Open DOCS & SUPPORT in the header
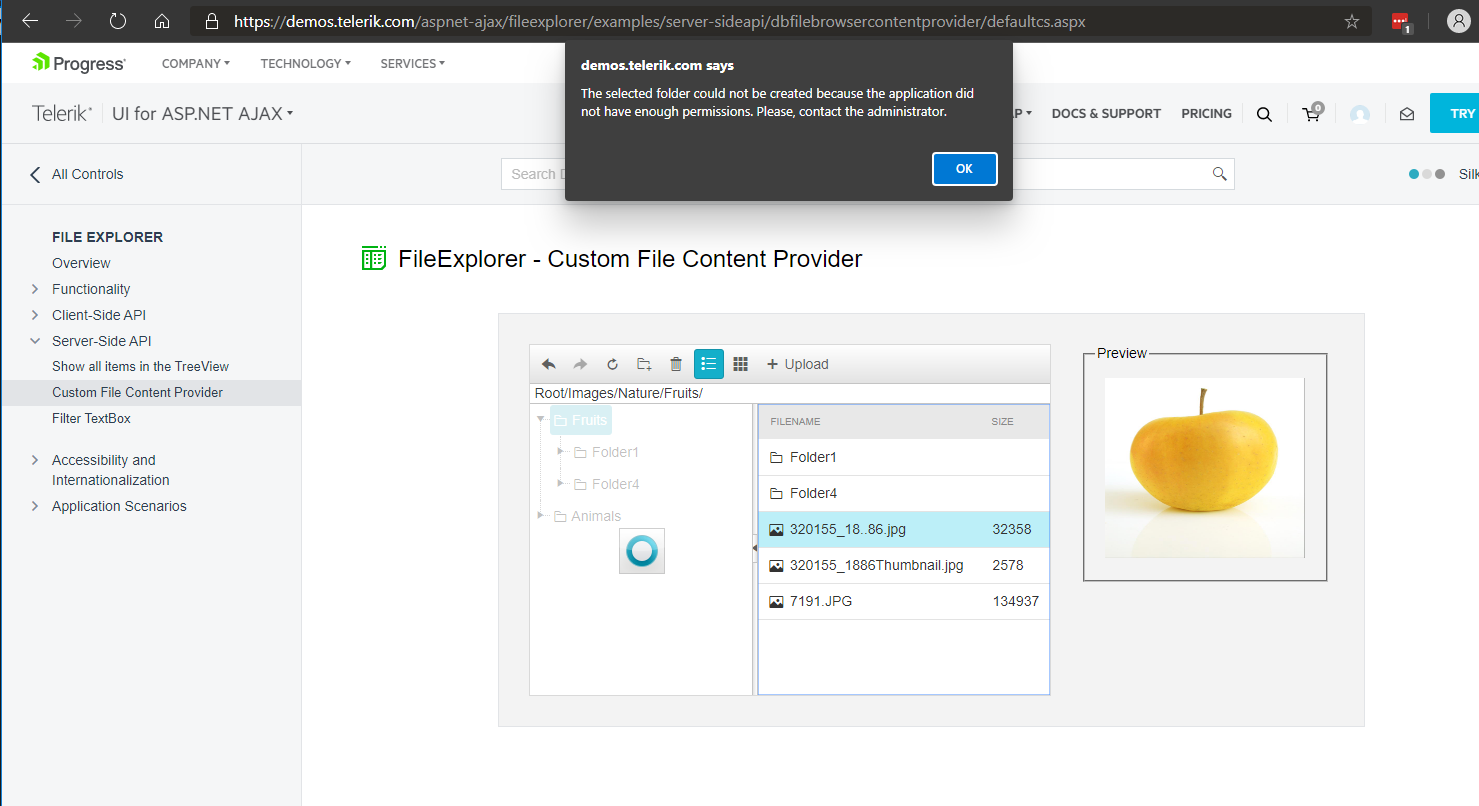1479x806 pixels. [x=1106, y=114]
